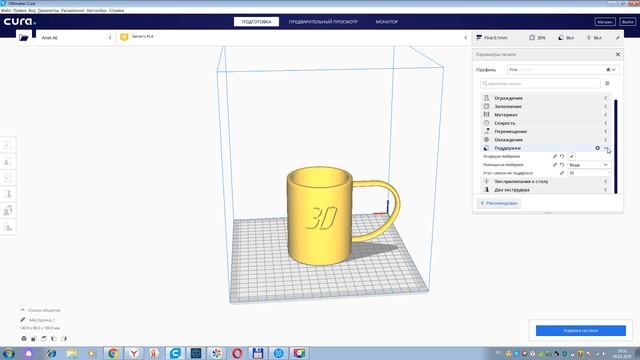The image size is (640, 360).
Task: Select the Move tool in left toolbar
Action: pos(8,144)
